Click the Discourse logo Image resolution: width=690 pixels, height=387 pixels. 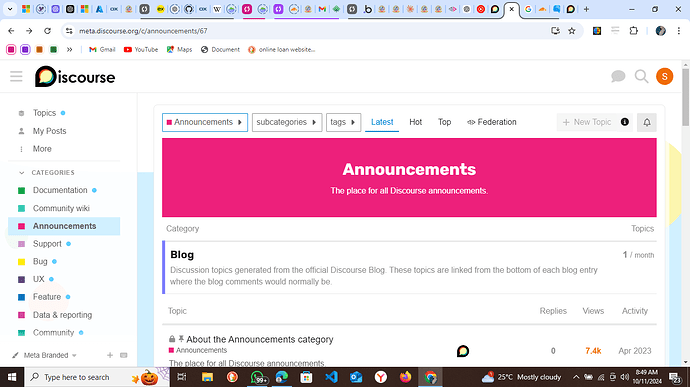[75, 77]
